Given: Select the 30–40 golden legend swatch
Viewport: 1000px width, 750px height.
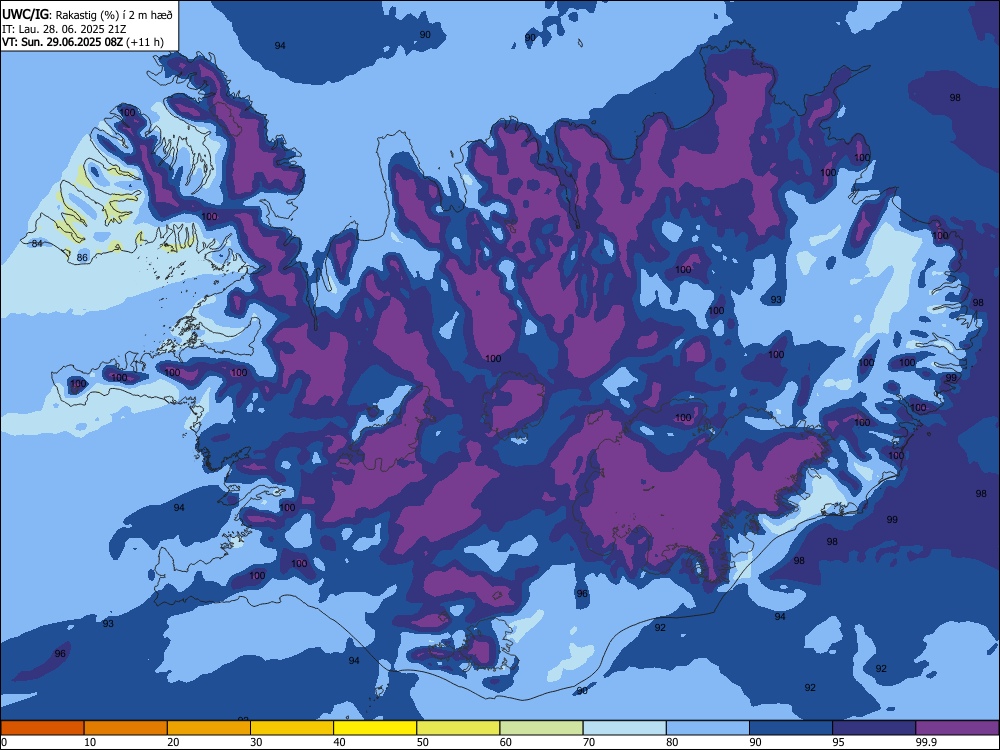Looking at the screenshot, I should (292, 728).
